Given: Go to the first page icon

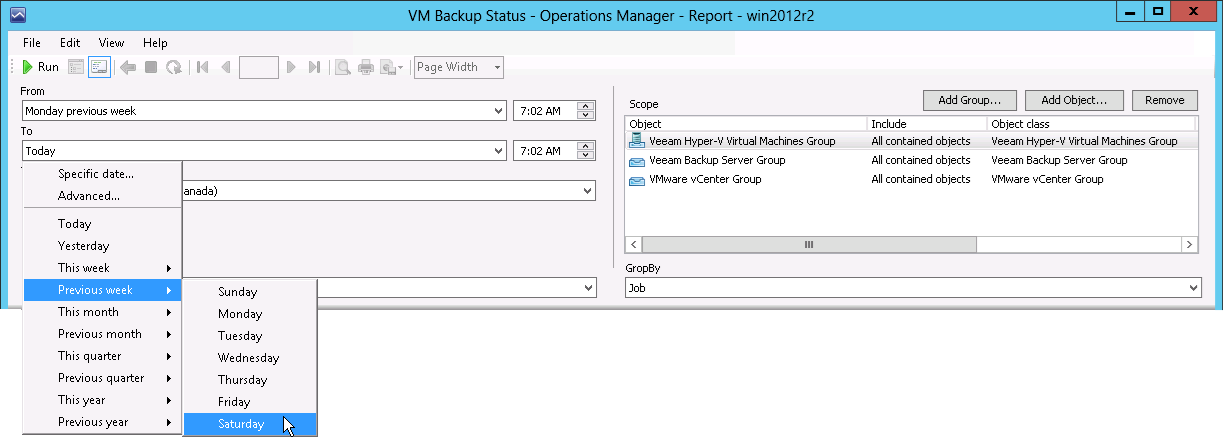Looking at the screenshot, I should pos(203,67).
